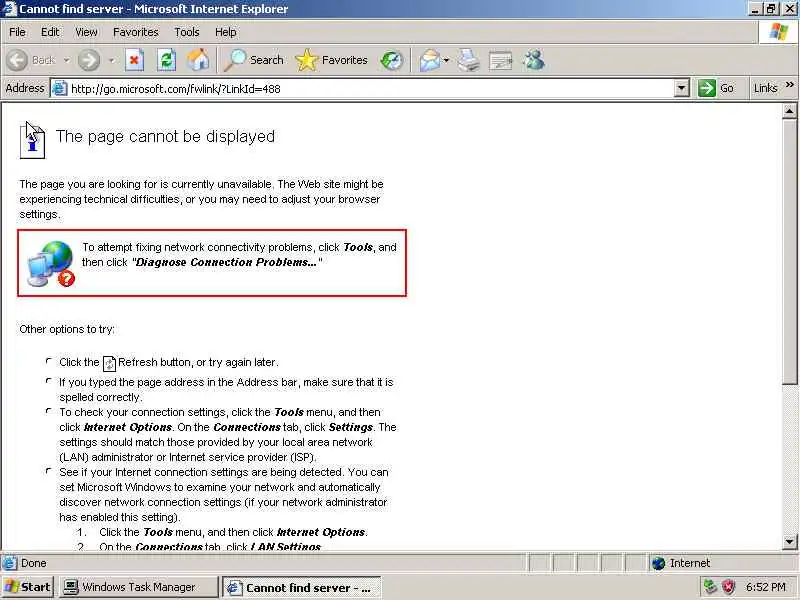The image size is (800, 600).
Task: Open the Windows Start menu
Action: coord(28,587)
